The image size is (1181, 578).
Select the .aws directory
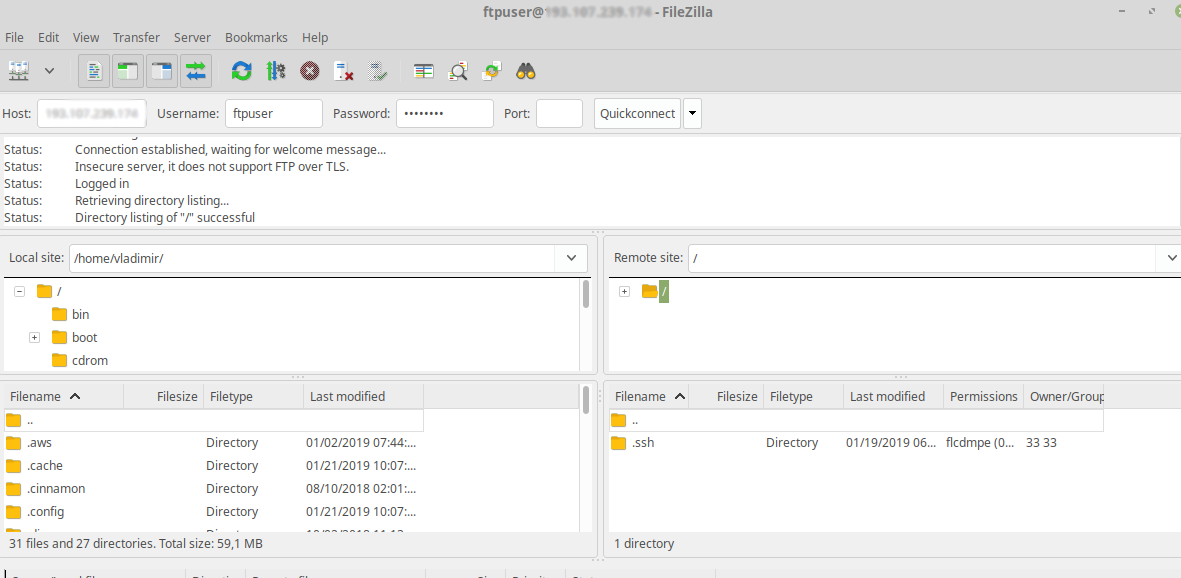point(214,443)
